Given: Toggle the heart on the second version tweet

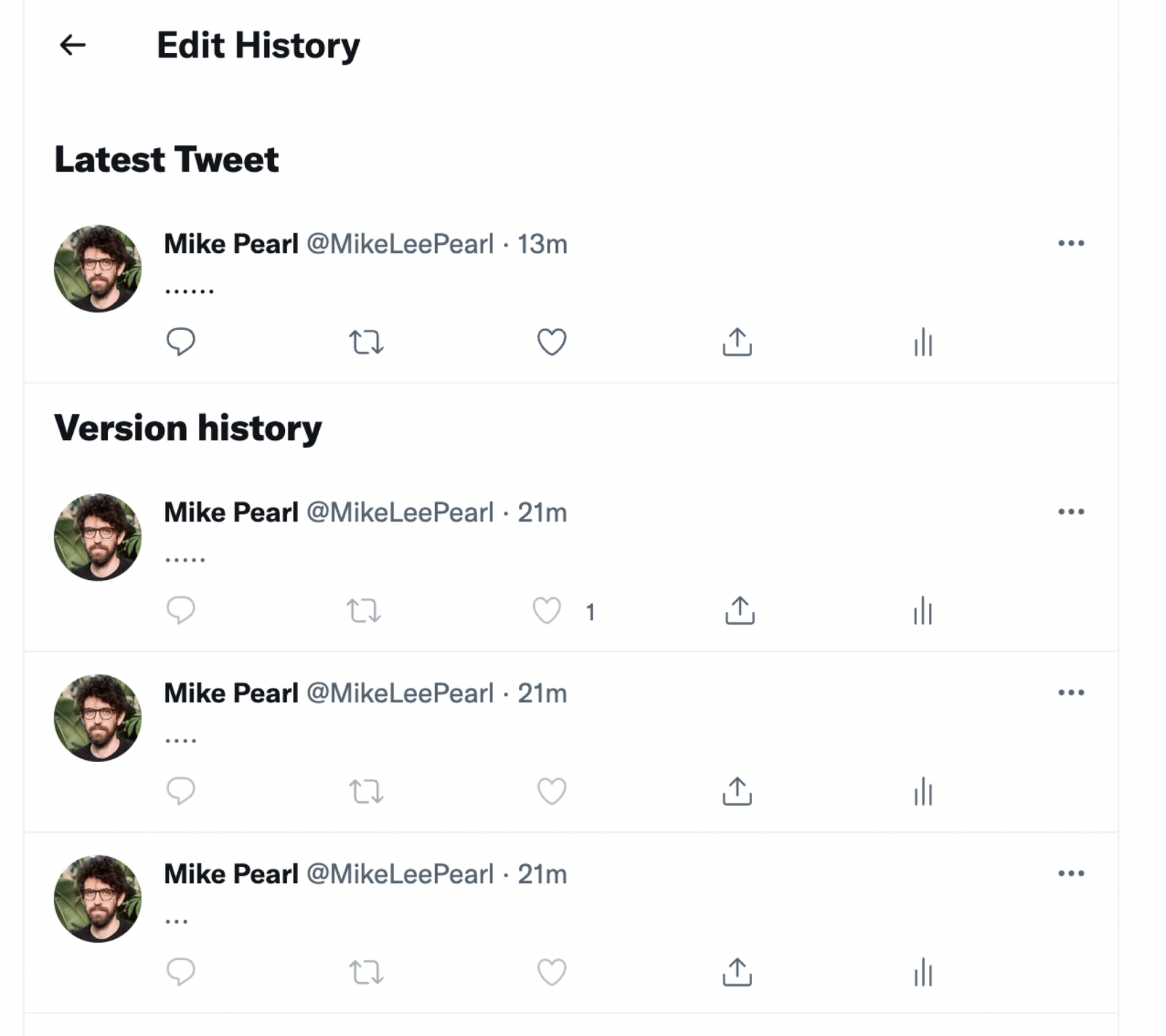Looking at the screenshot, I should click(552, 792).
